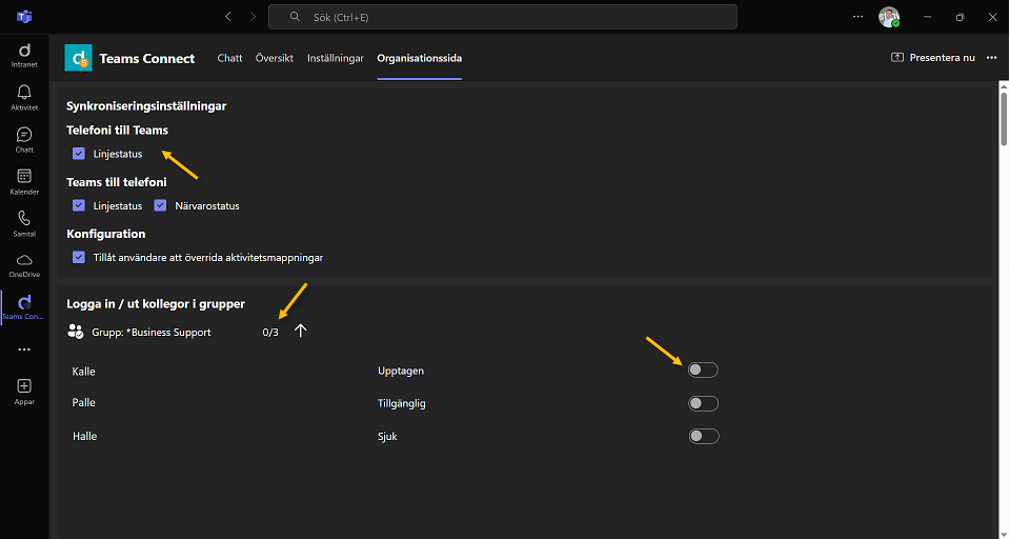Click Upptagen status text

(x=401, y=371)
